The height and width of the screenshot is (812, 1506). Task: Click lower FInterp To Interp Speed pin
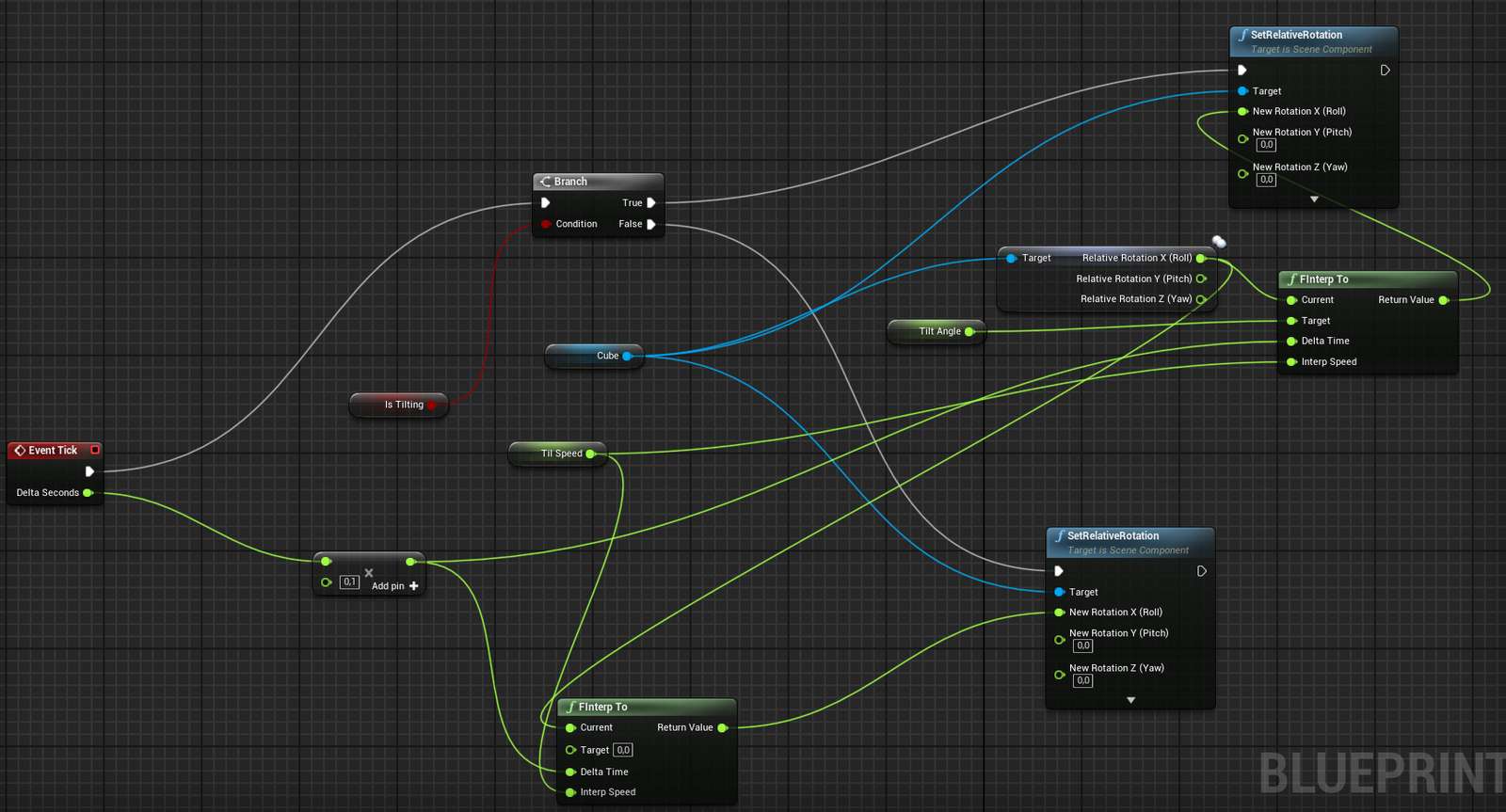pyautogui.click(x=570, y=792)
